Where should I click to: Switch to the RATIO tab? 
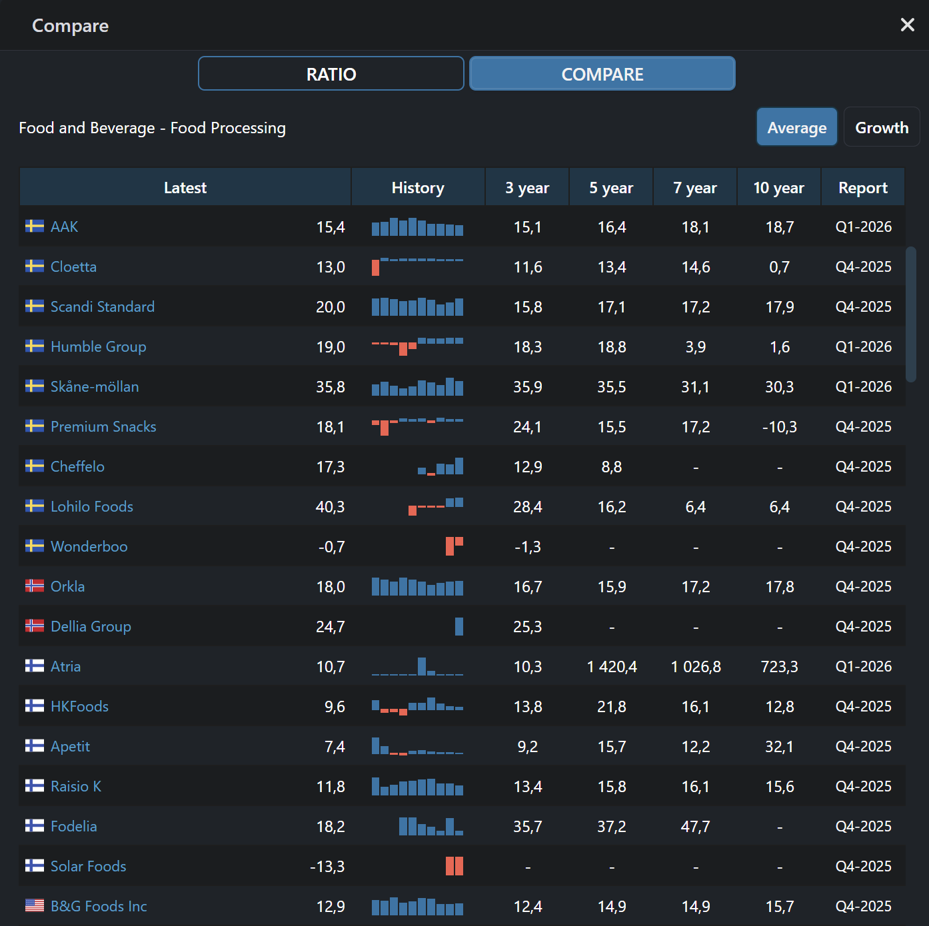[331, 73]
